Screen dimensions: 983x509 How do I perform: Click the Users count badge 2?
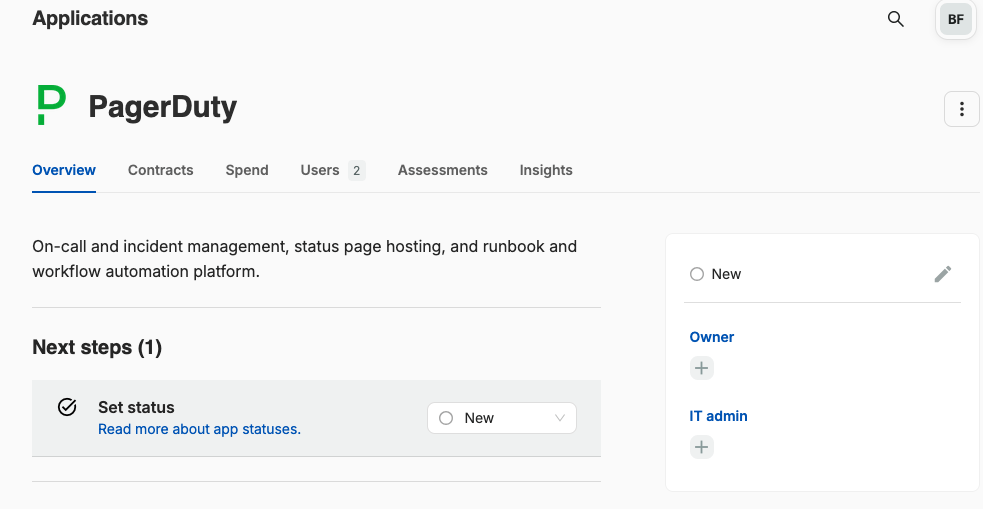357,171
